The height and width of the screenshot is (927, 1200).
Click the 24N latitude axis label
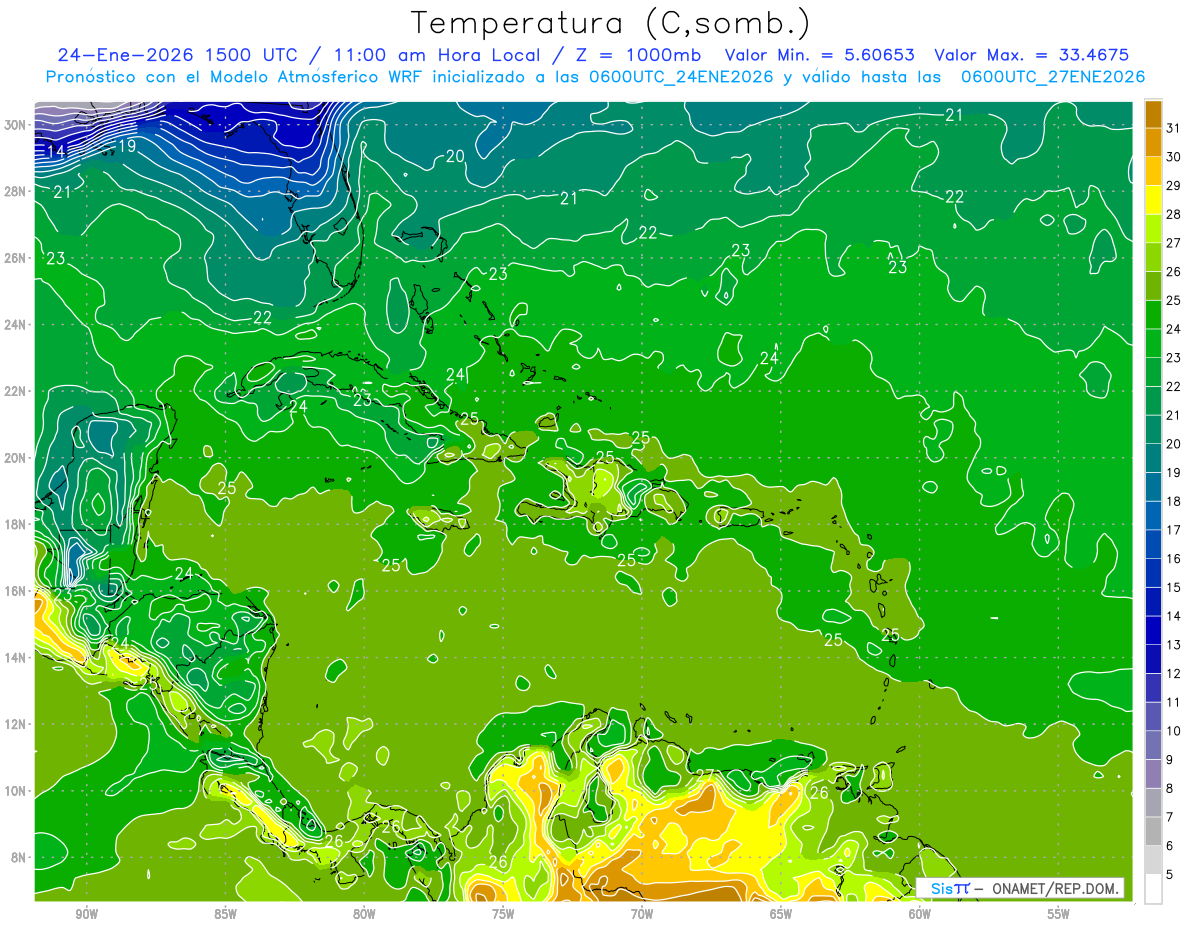(16, 325)
